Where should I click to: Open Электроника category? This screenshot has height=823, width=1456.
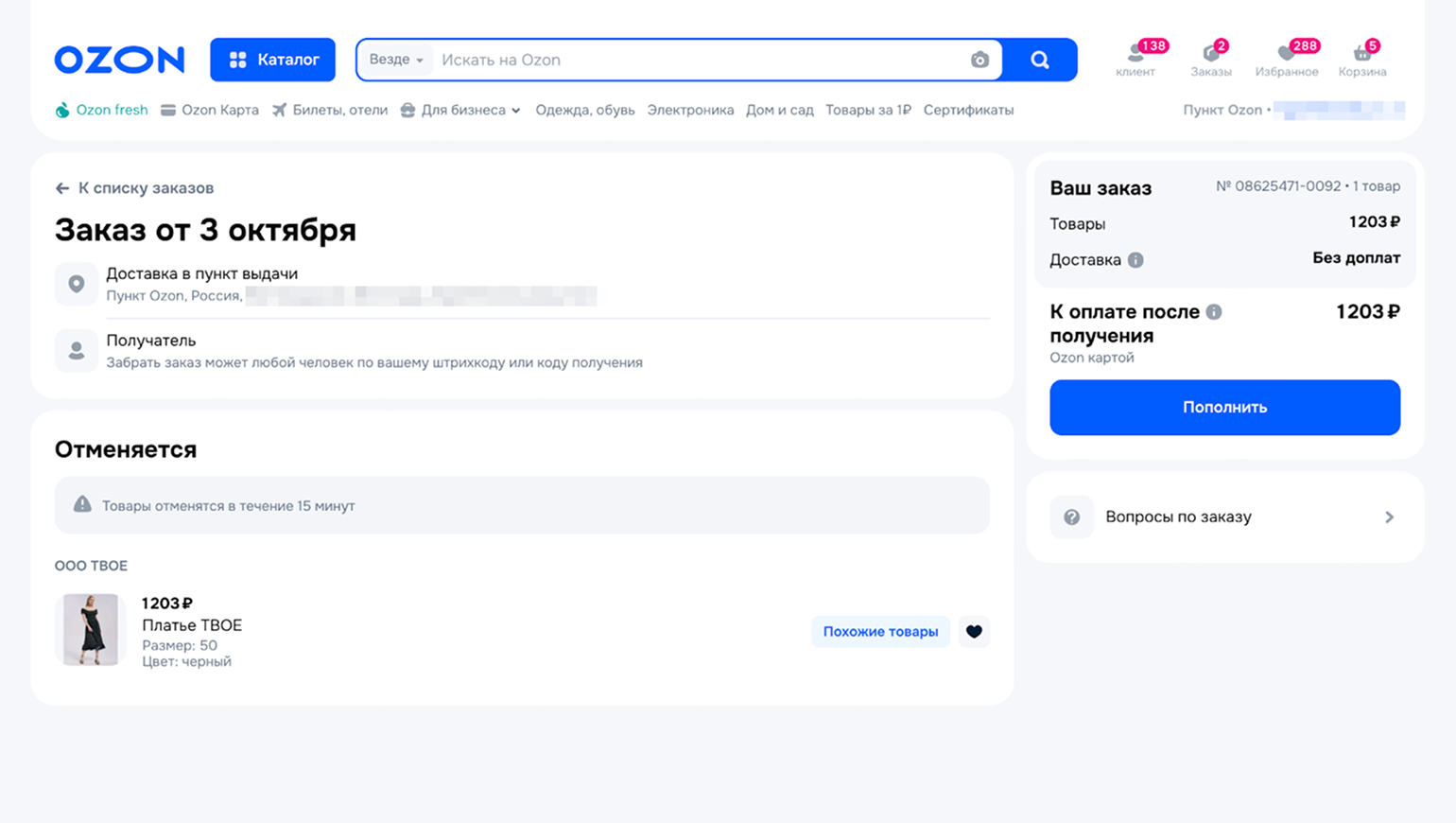[690, 111]
